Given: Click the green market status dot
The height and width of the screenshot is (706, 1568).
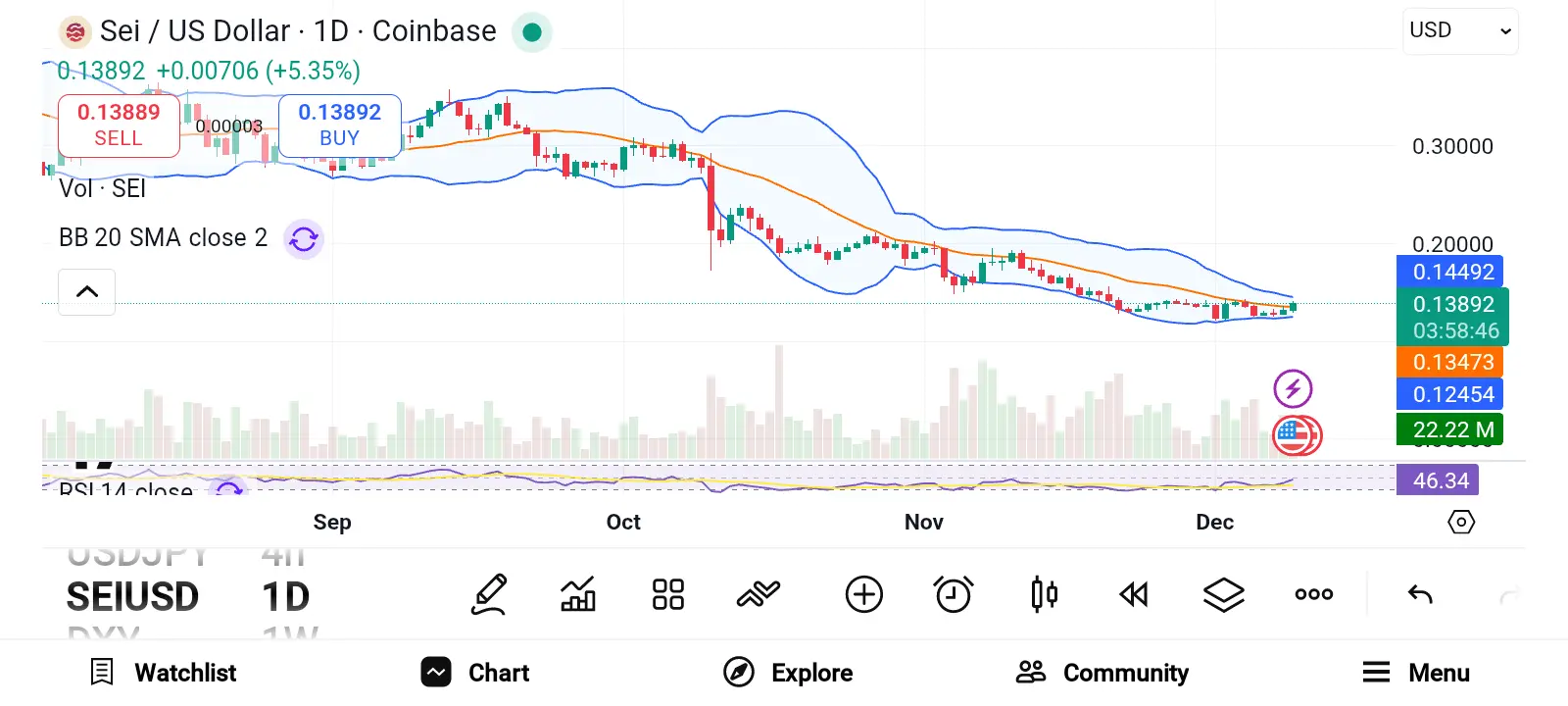Looking at the screenshot, I should point(532,32).
